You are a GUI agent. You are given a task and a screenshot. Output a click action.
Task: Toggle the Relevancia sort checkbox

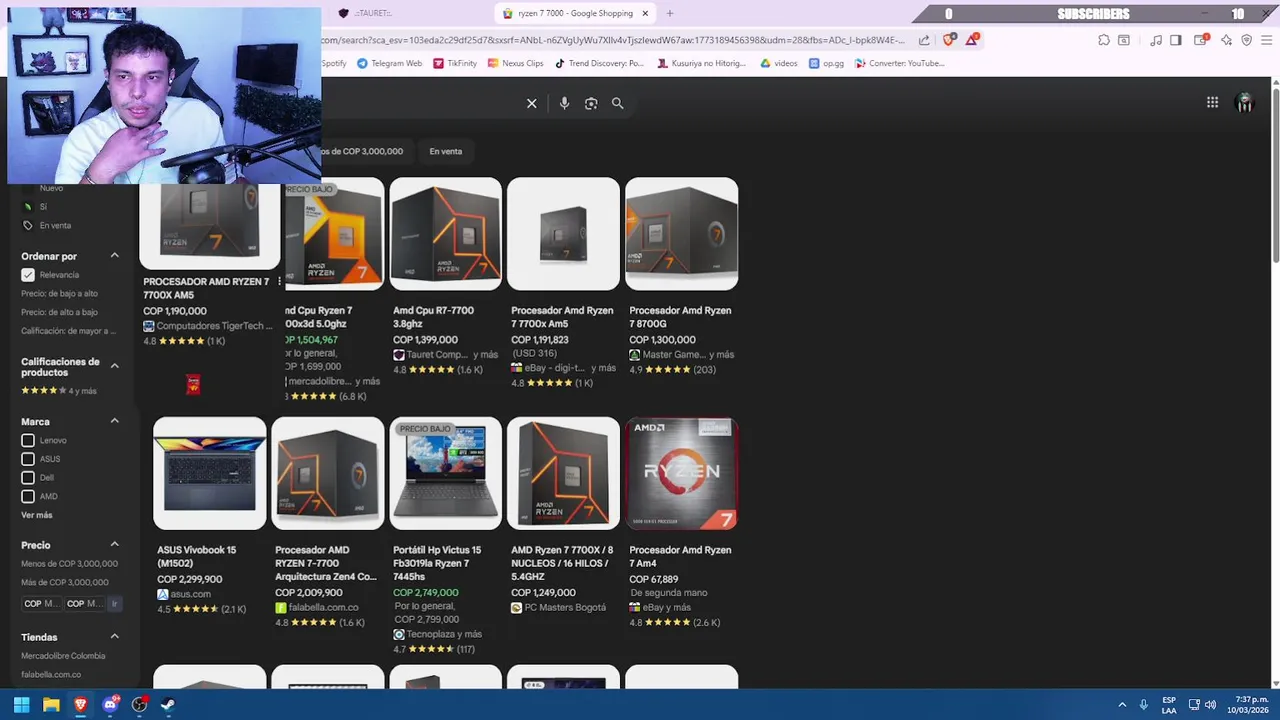point(28,275)
